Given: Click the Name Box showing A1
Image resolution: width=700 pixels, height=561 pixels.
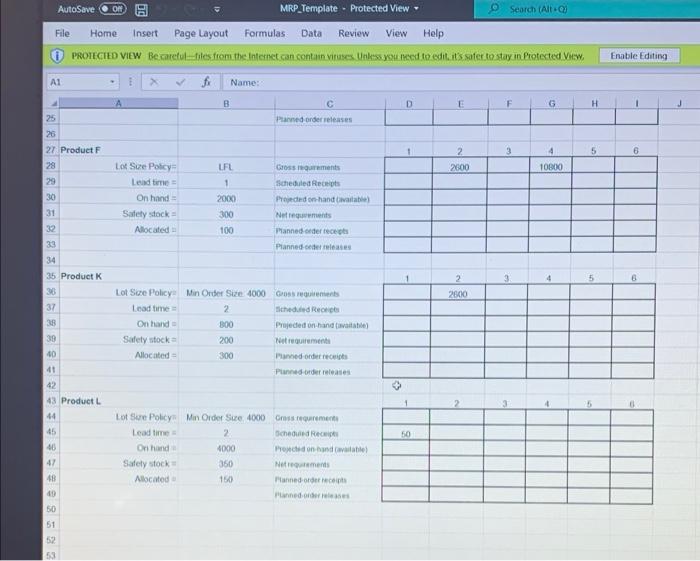Looking at the screenshot, I should coord(83,82).
